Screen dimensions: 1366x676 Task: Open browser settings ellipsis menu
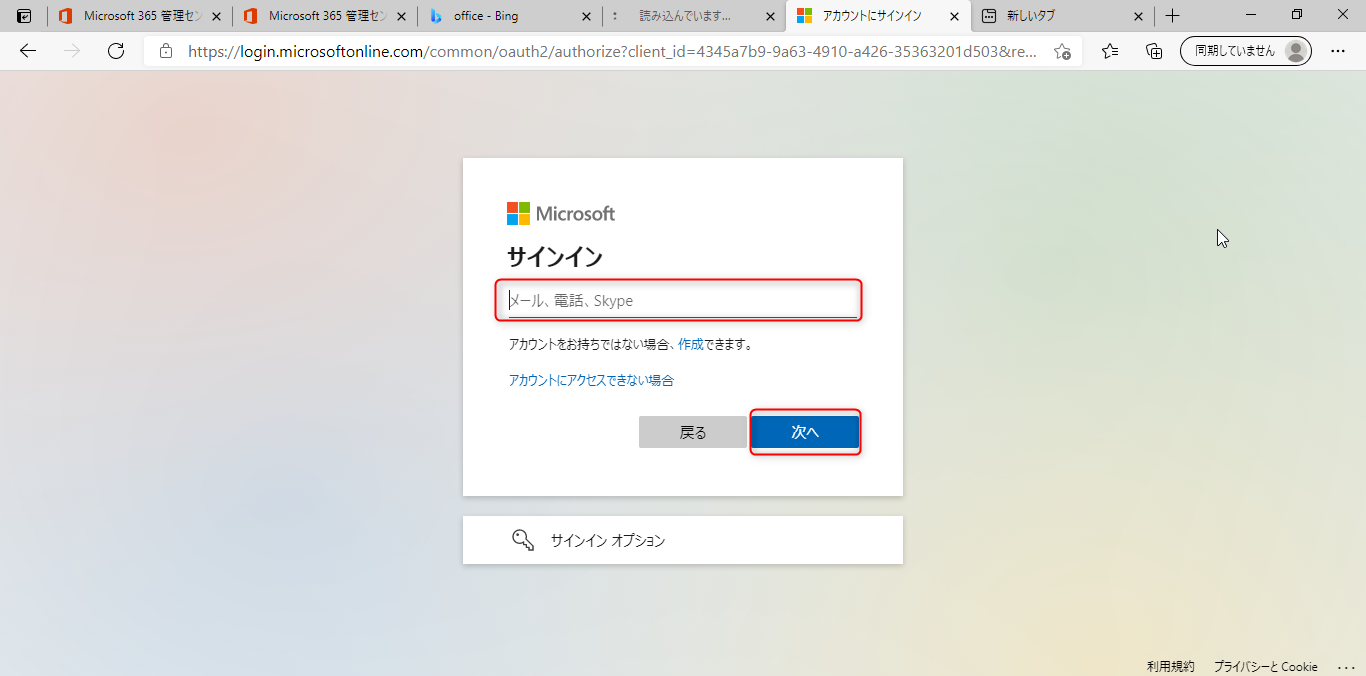(x=1338, y=51)
